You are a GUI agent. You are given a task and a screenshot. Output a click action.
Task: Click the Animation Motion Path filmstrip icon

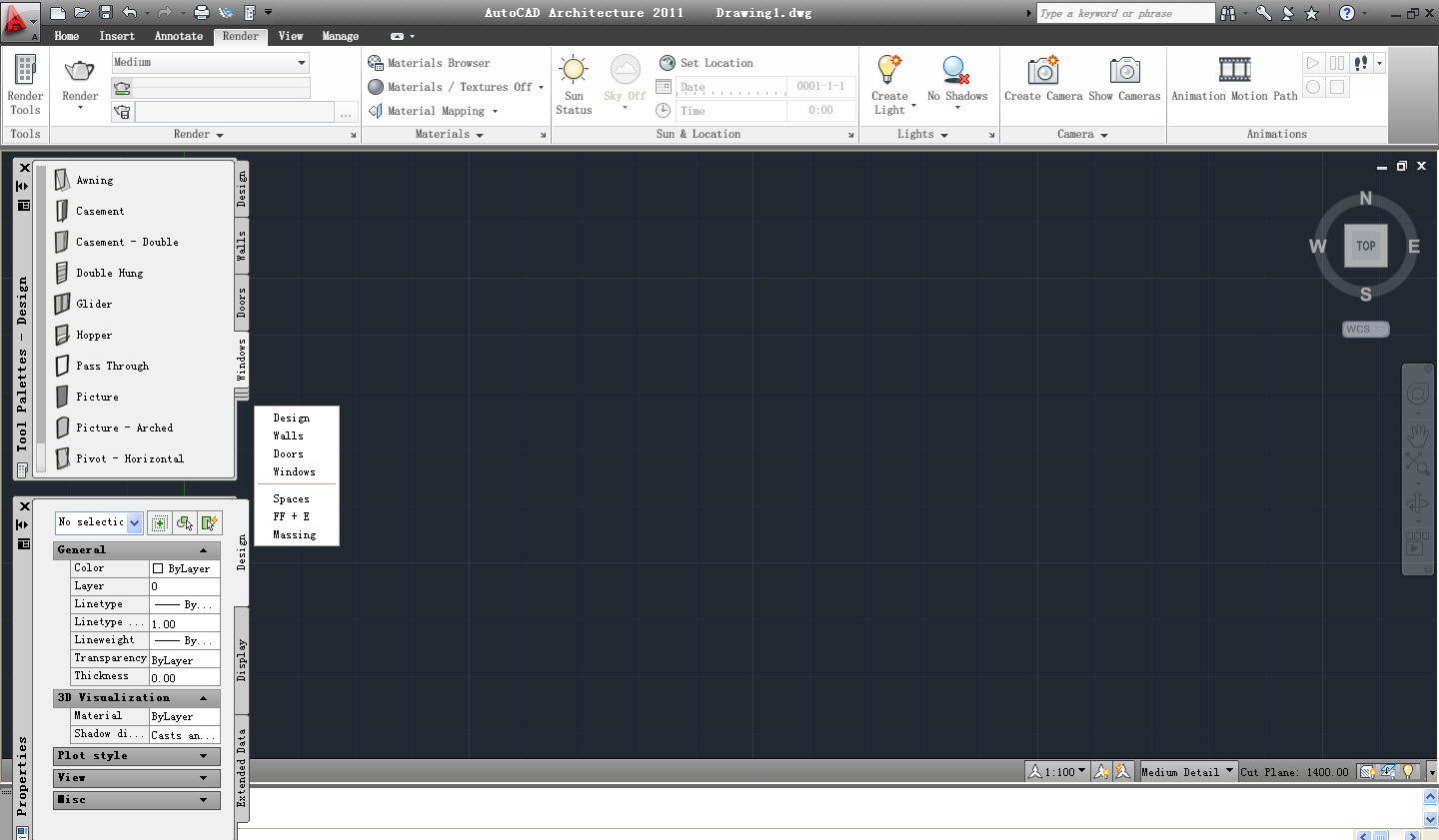[1235, 70]
